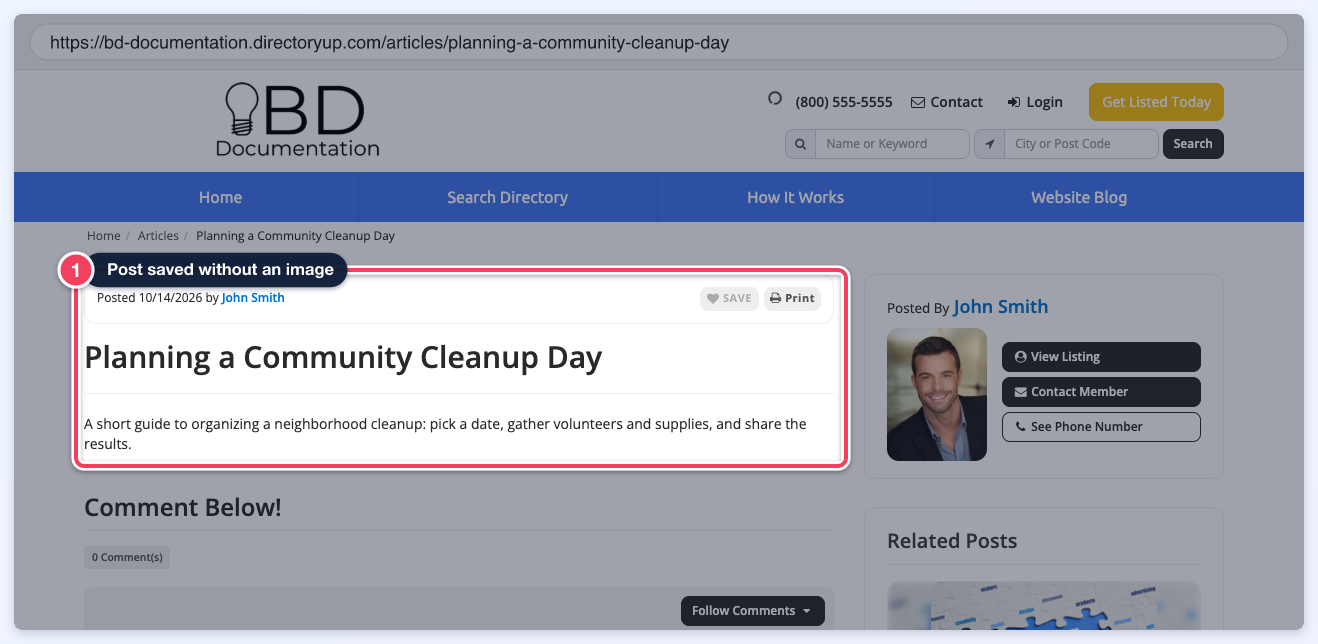Viewport: 1318px width, 644px height.
Task: Click the location arrow icon beside City field
Action: coord(989,144)
